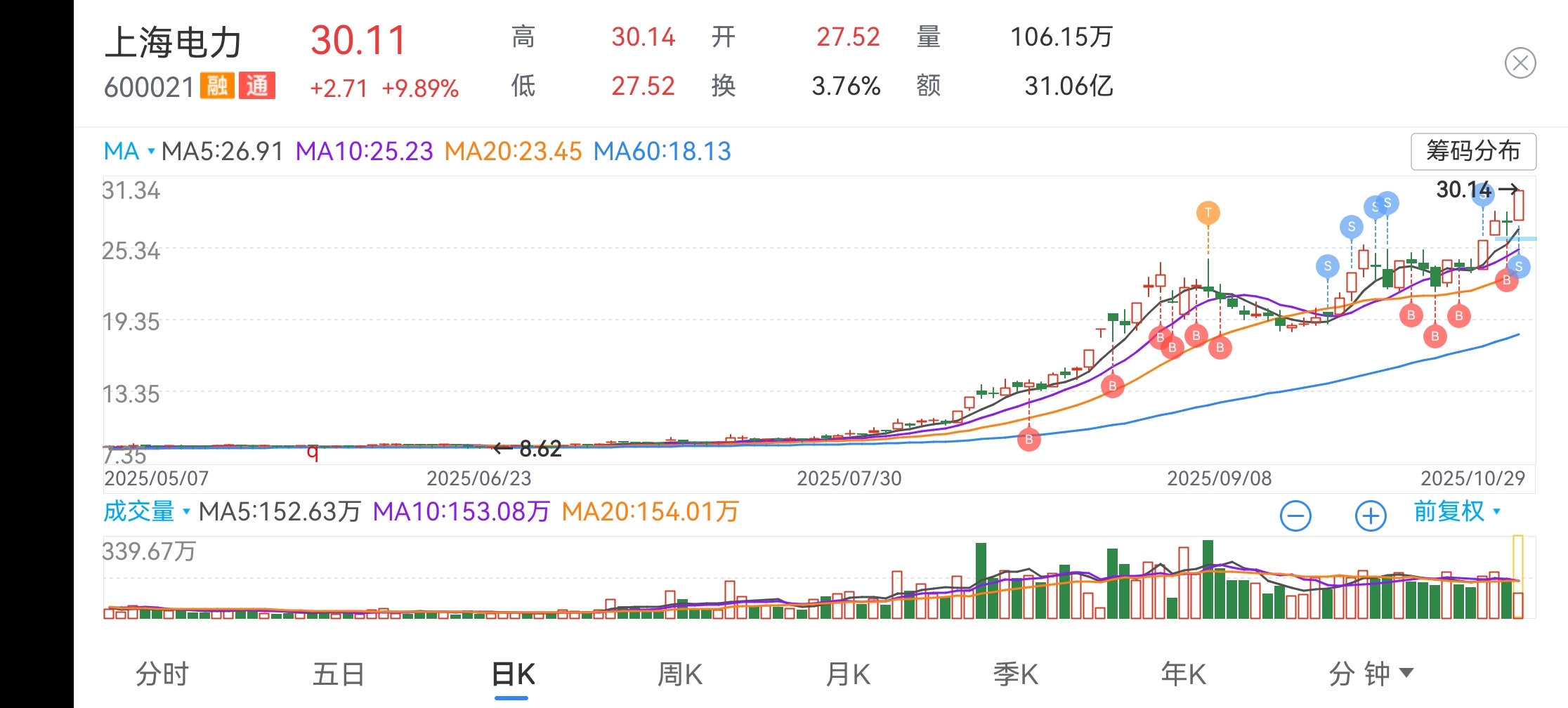Switch to the 月K monthly tab
Image resolution: width=1568 pixels, height=708 pixels.
click(x=848, y=674)
